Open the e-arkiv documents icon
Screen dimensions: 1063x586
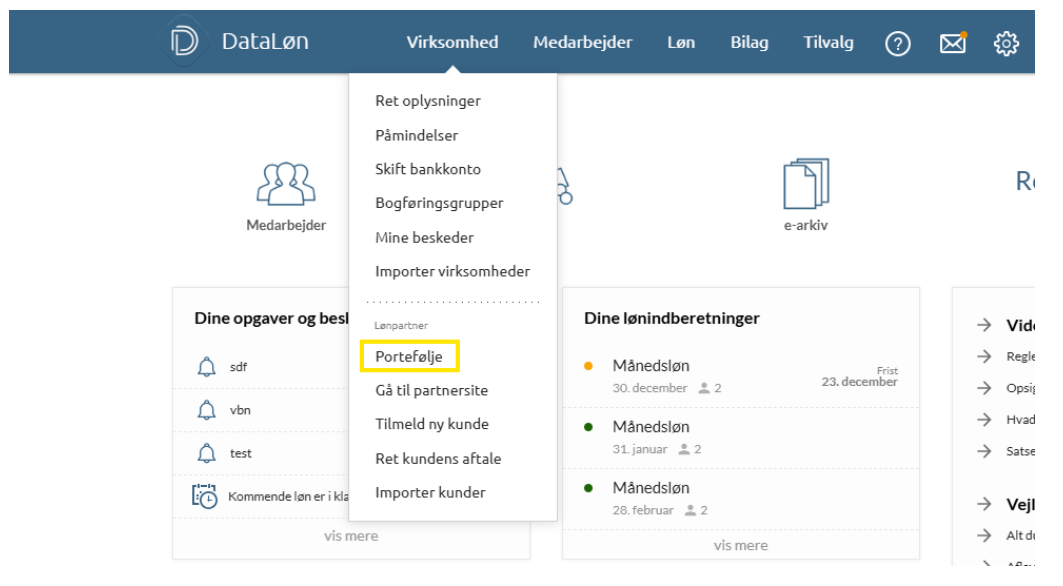(x=805, y=184)
